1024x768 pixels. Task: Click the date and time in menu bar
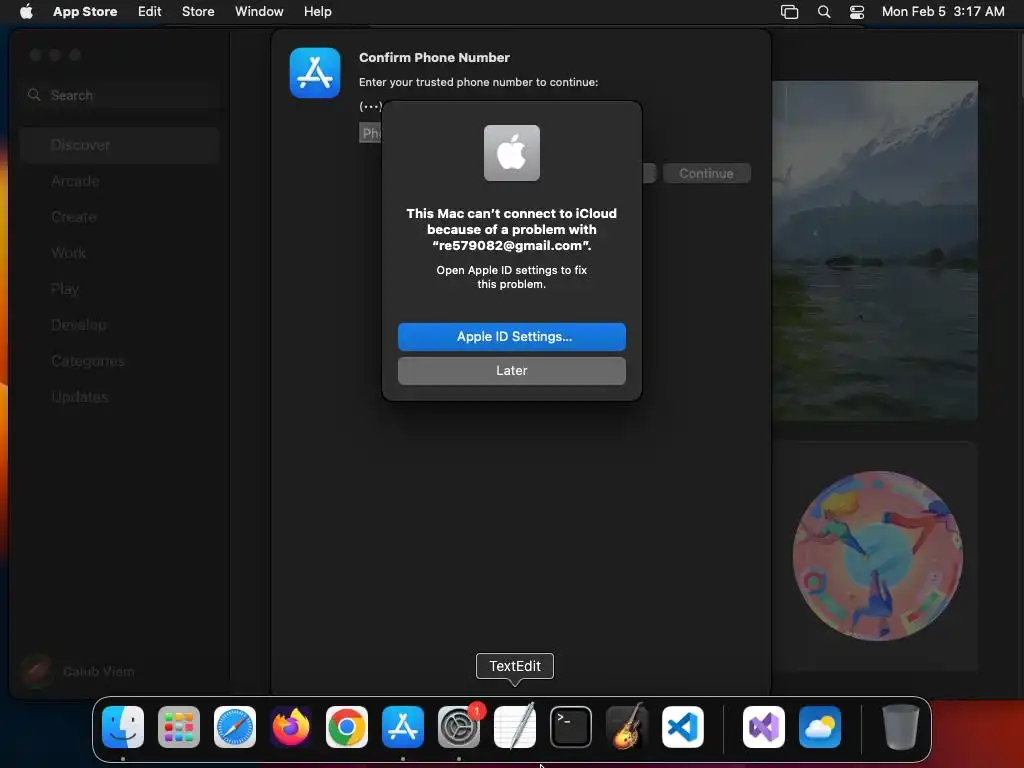click(943, 11)
